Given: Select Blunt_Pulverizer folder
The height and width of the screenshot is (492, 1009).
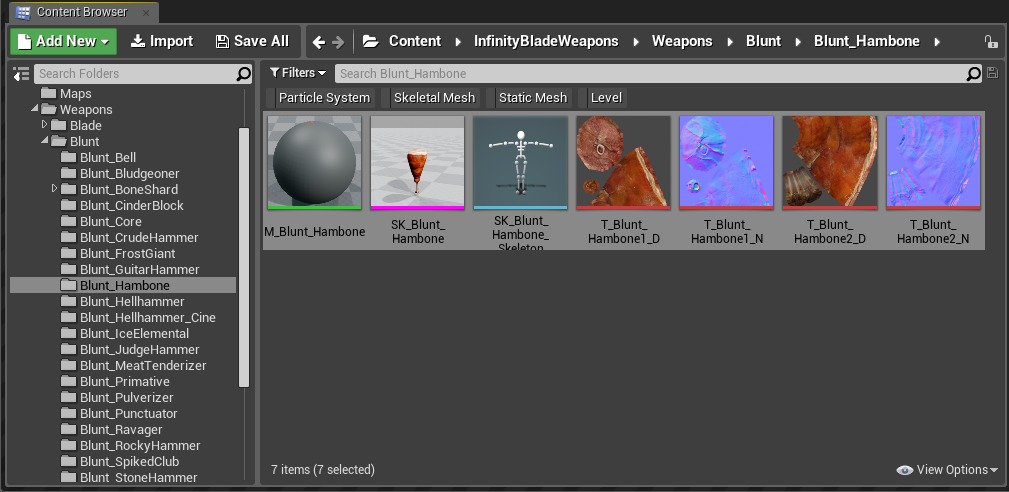Looking at the screenshot, I should point(118,397).
